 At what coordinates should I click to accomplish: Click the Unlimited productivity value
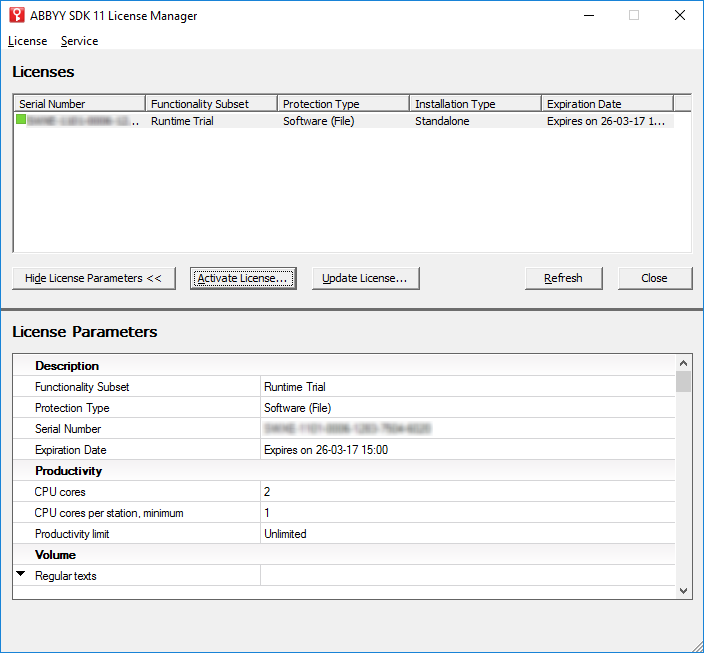point(285,534)
